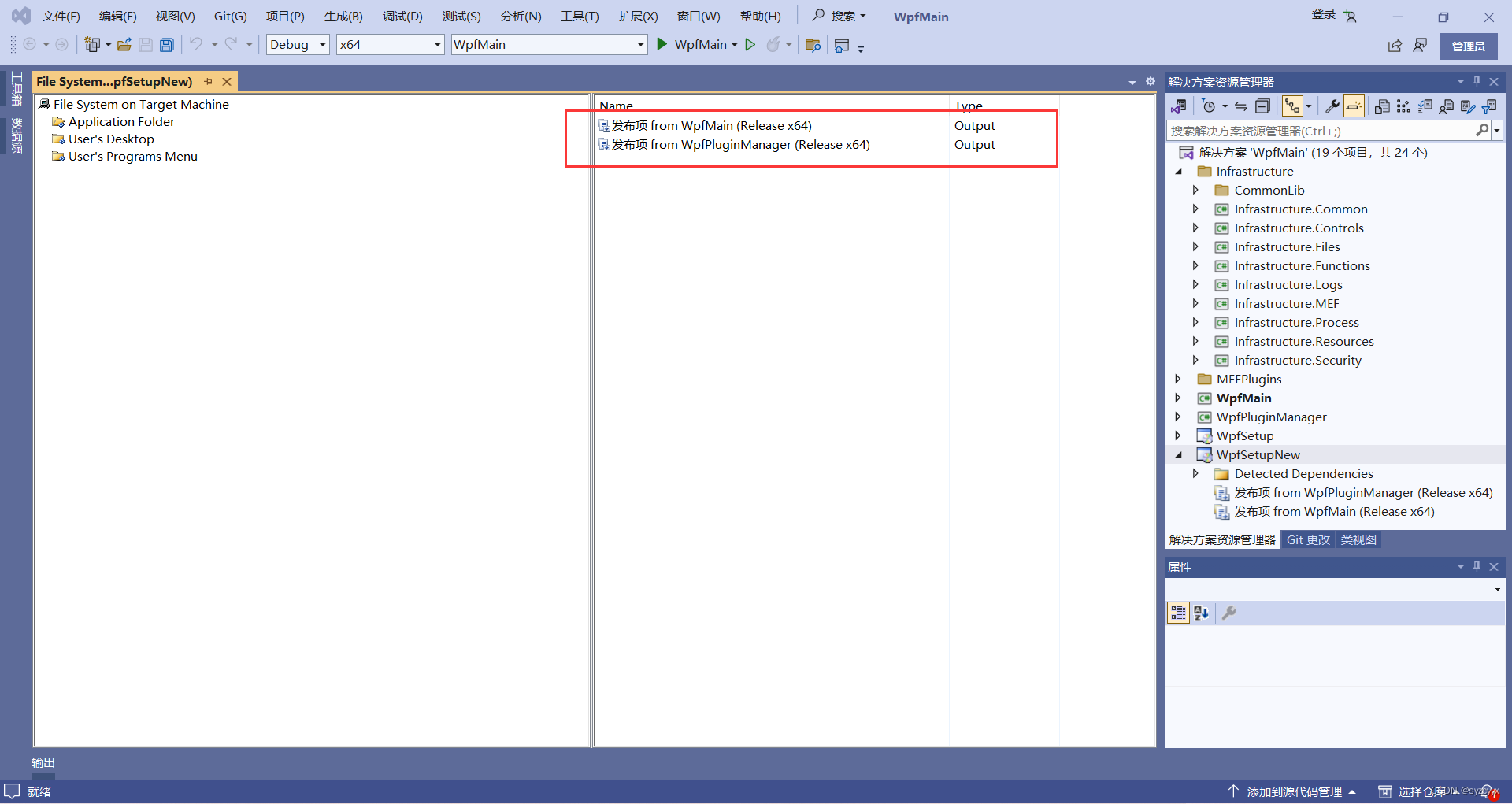The height and width of the screenshot is (804, 1512).
Task: Open the Custom Actions Editor icon
Action: click(1467, 106)
